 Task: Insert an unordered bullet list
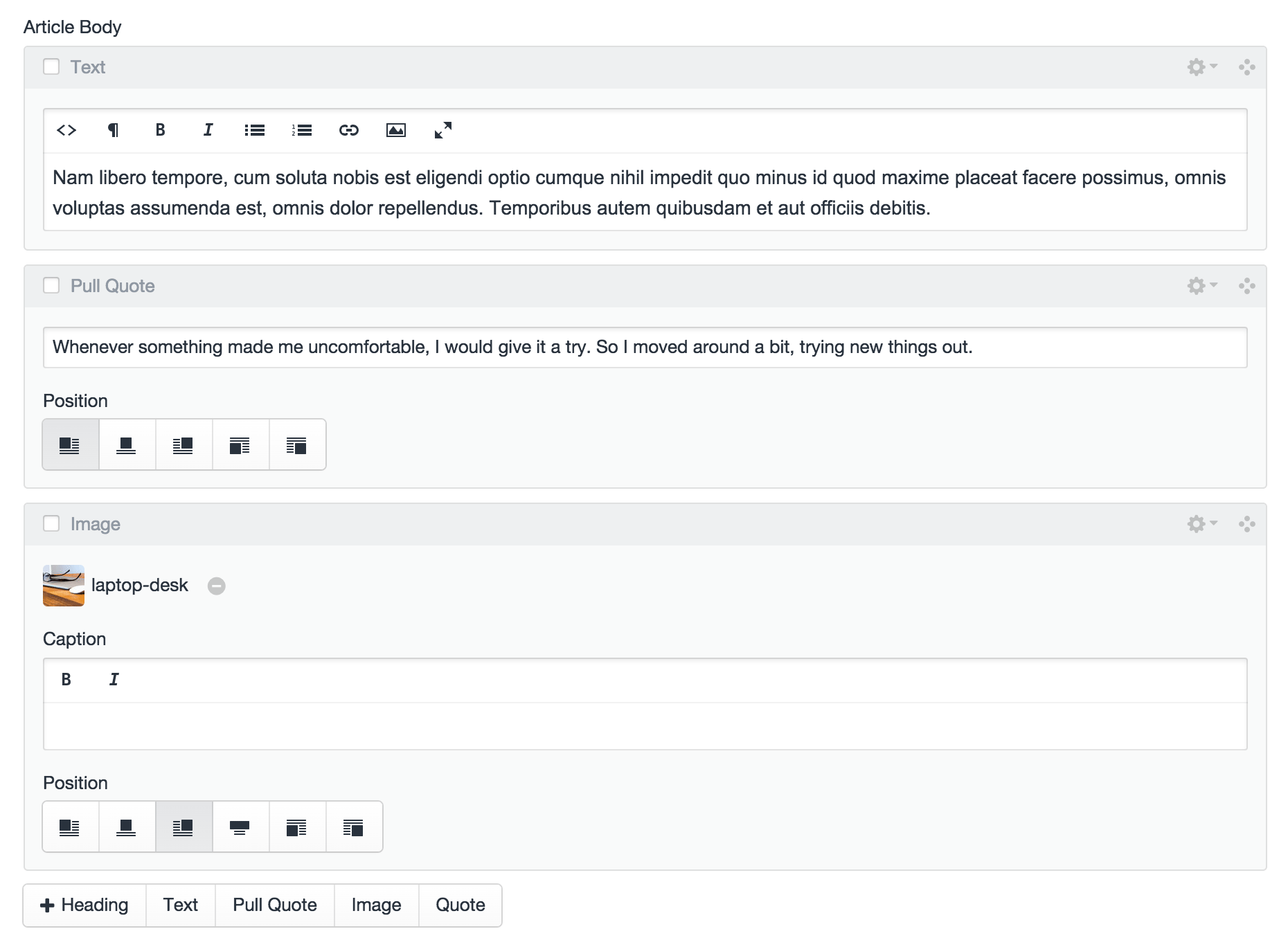(254, 130)
